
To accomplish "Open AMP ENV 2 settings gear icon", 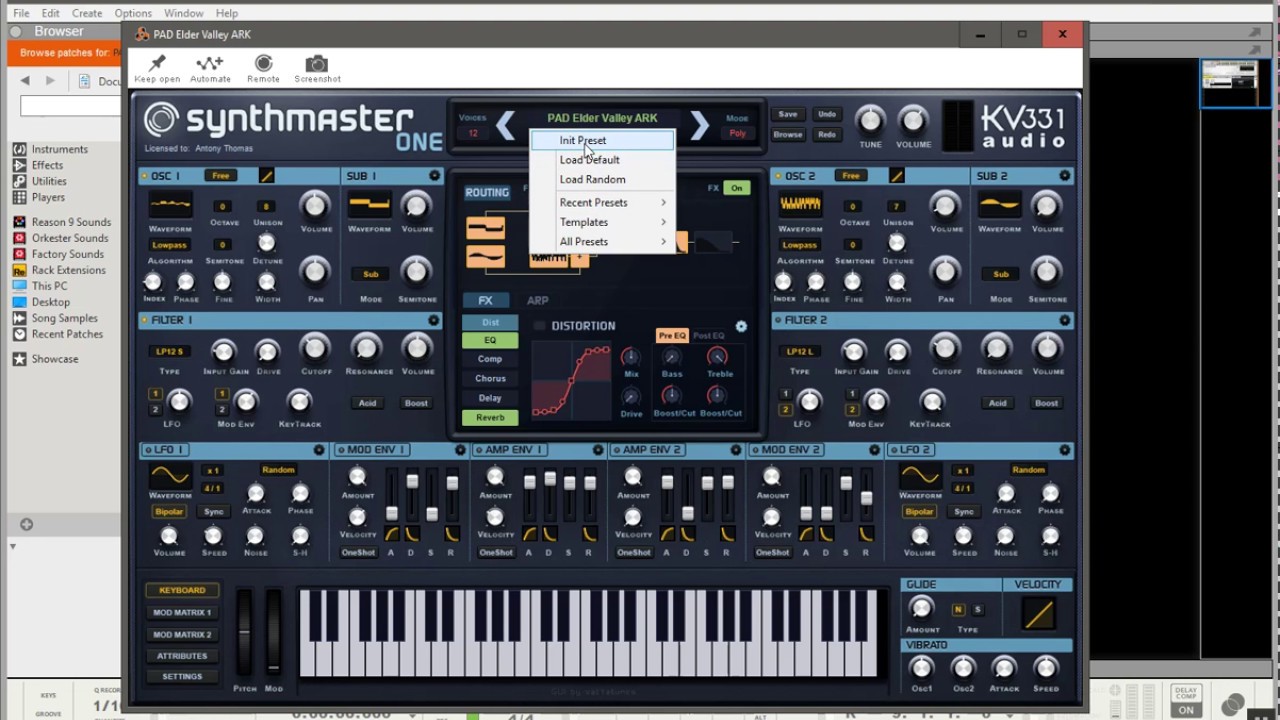I will pyautogui.click(x=736, y=450).
